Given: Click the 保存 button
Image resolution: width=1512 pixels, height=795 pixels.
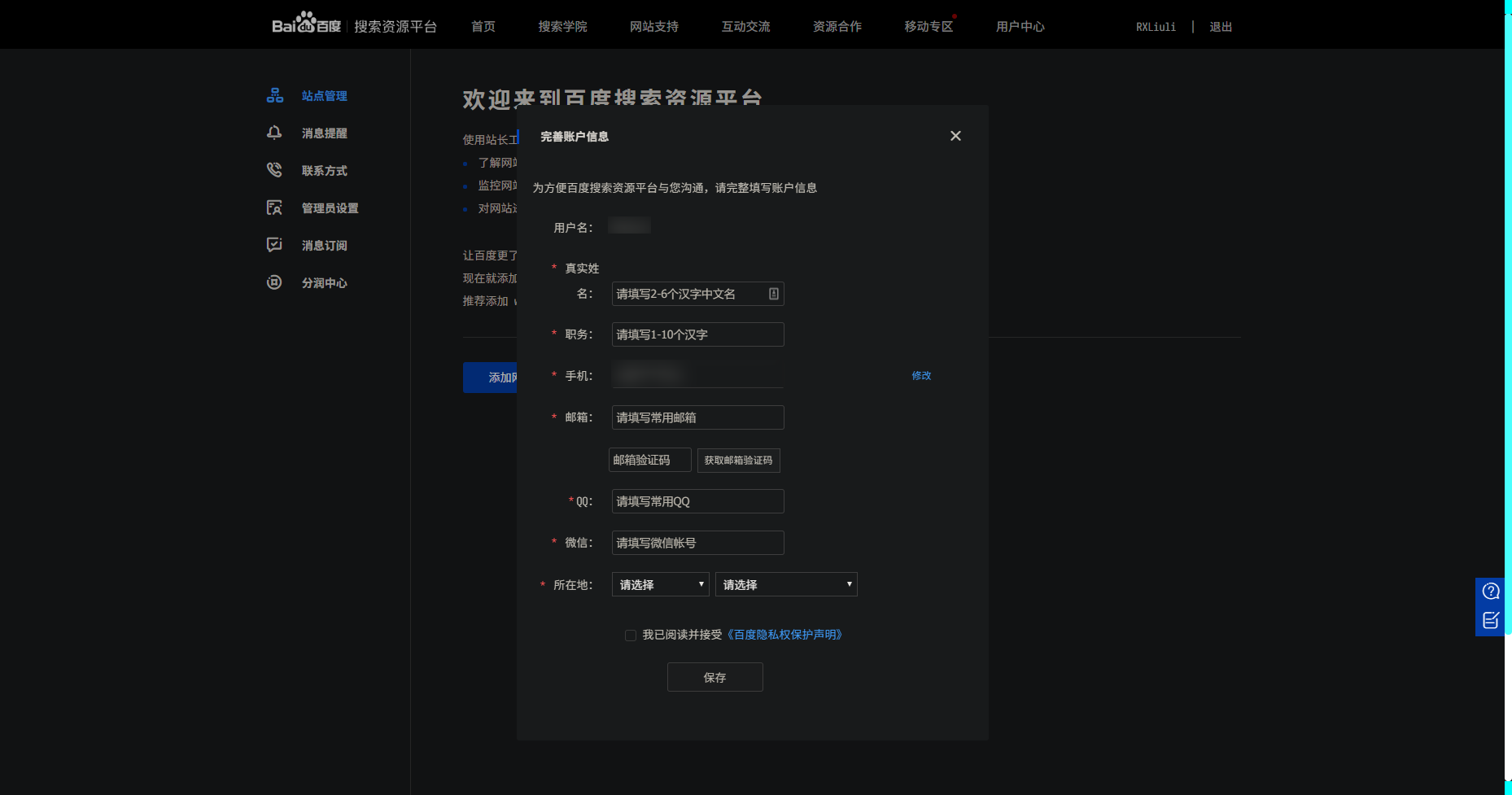Looking at the screenshot, I should [x=714, y=677].
